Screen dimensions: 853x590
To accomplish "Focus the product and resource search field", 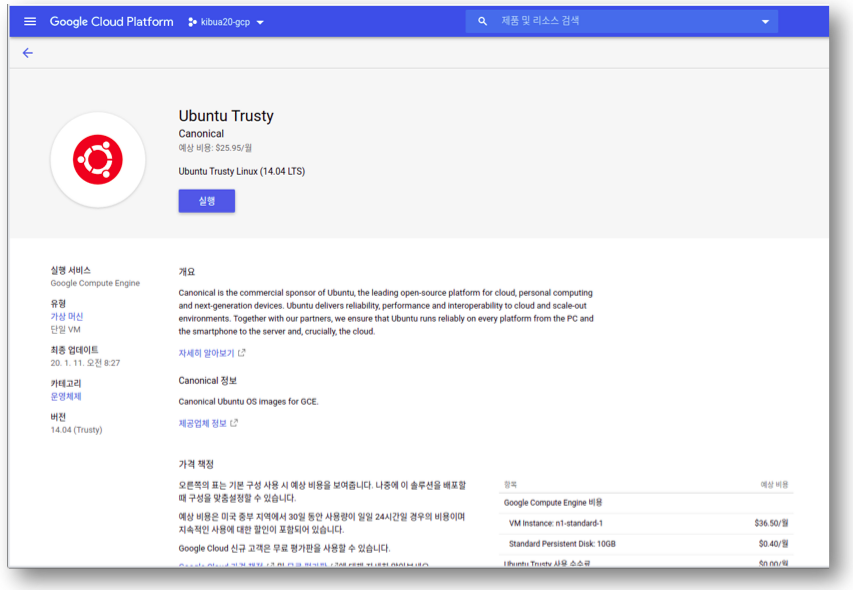I will (621, 21).
